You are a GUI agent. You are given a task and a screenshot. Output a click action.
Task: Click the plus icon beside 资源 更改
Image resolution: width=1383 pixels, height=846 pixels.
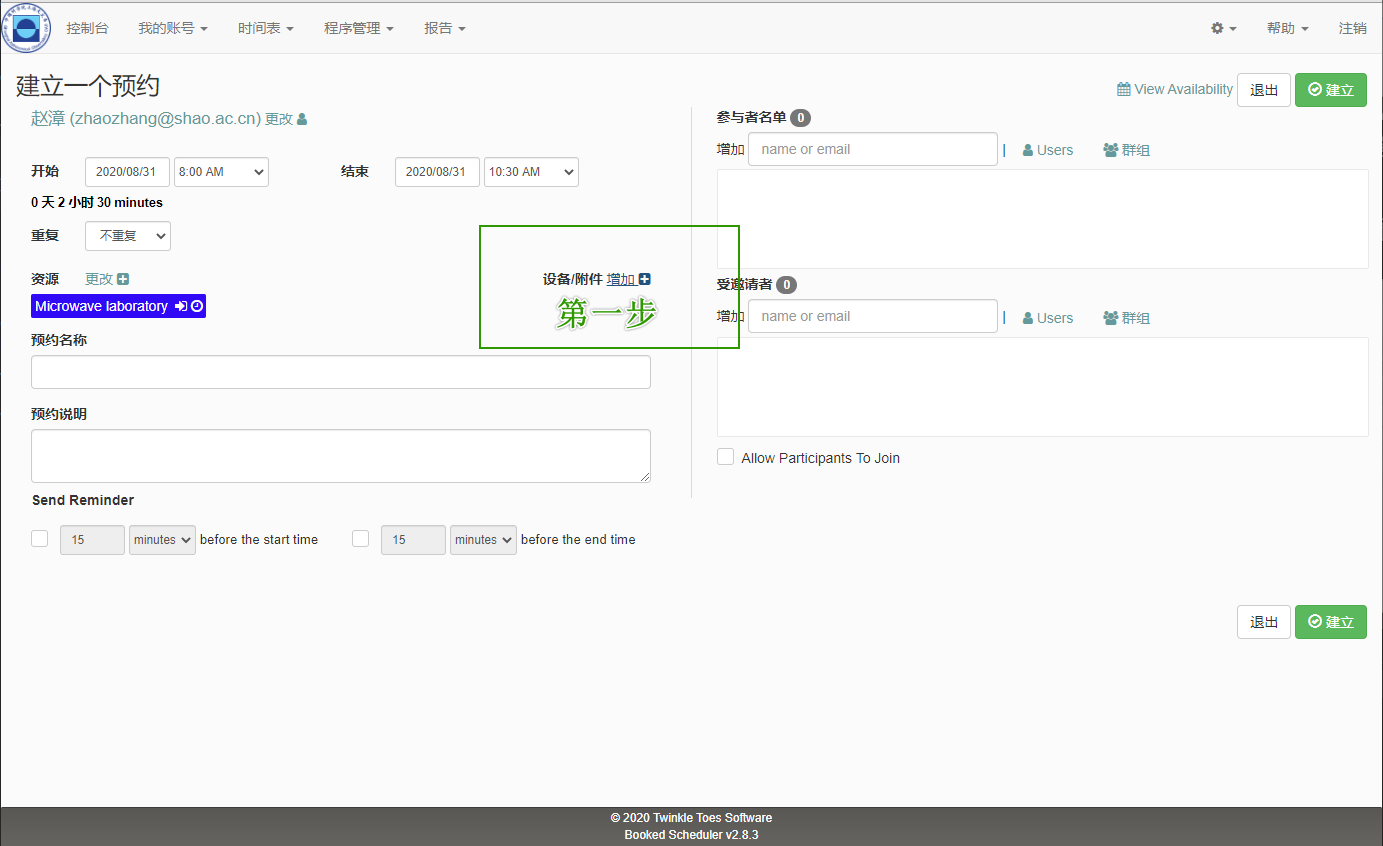coord(123,279)
